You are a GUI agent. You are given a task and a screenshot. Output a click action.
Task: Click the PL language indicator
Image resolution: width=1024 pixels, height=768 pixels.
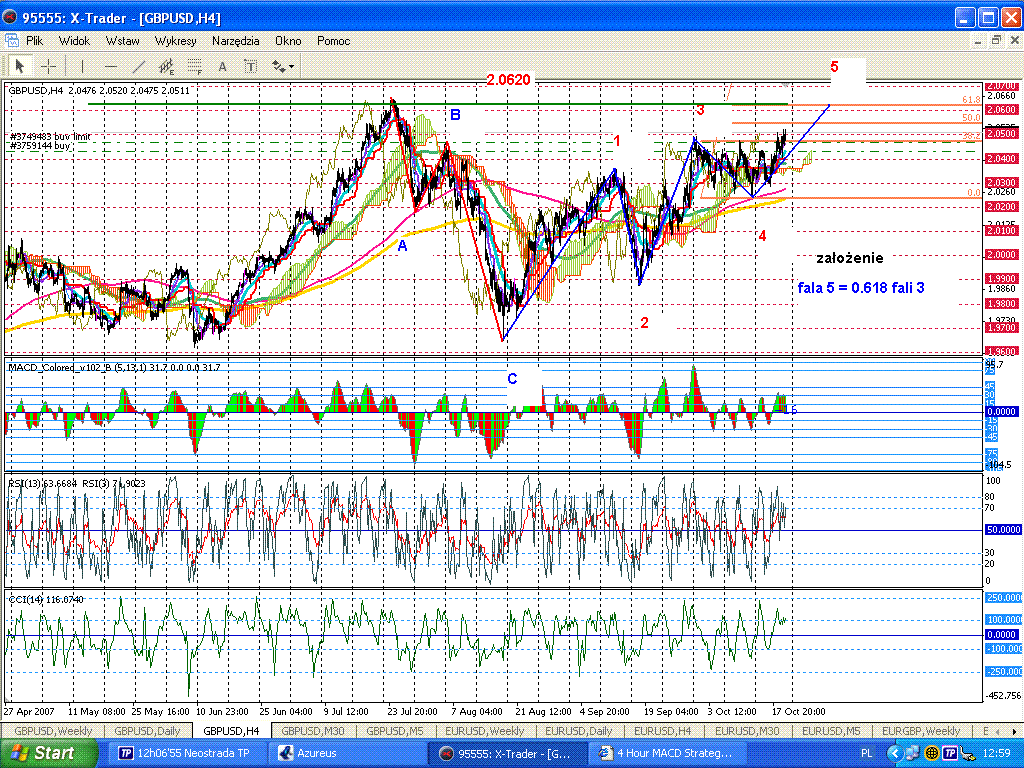[x=866, y=754]
